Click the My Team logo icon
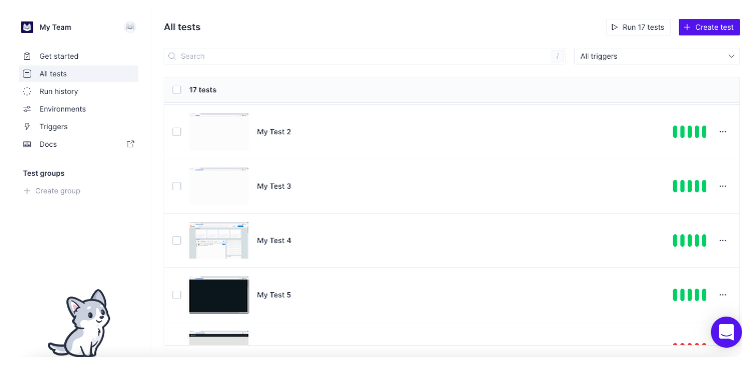 tap(27, 27)
